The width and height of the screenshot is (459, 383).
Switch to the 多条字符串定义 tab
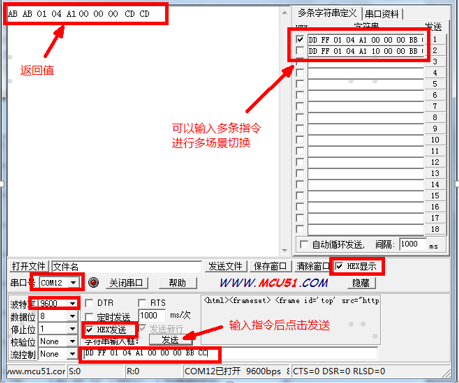click(327, 14)
